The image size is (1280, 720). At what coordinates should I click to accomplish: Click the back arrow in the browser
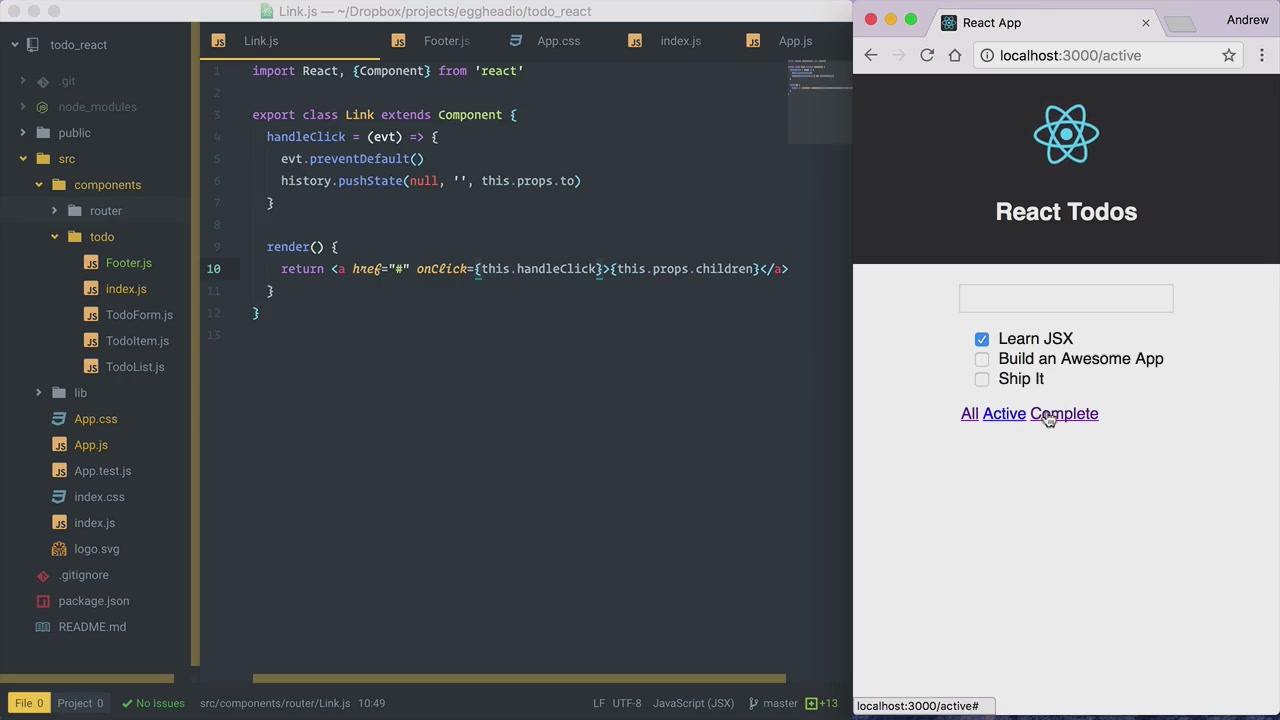871,56
